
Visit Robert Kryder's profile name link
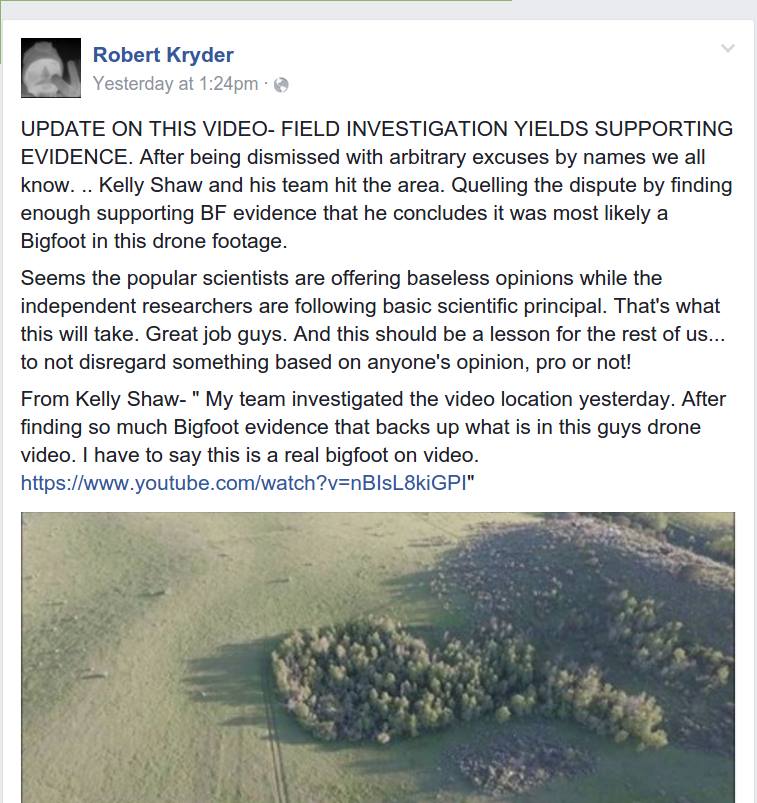(163, 55)
